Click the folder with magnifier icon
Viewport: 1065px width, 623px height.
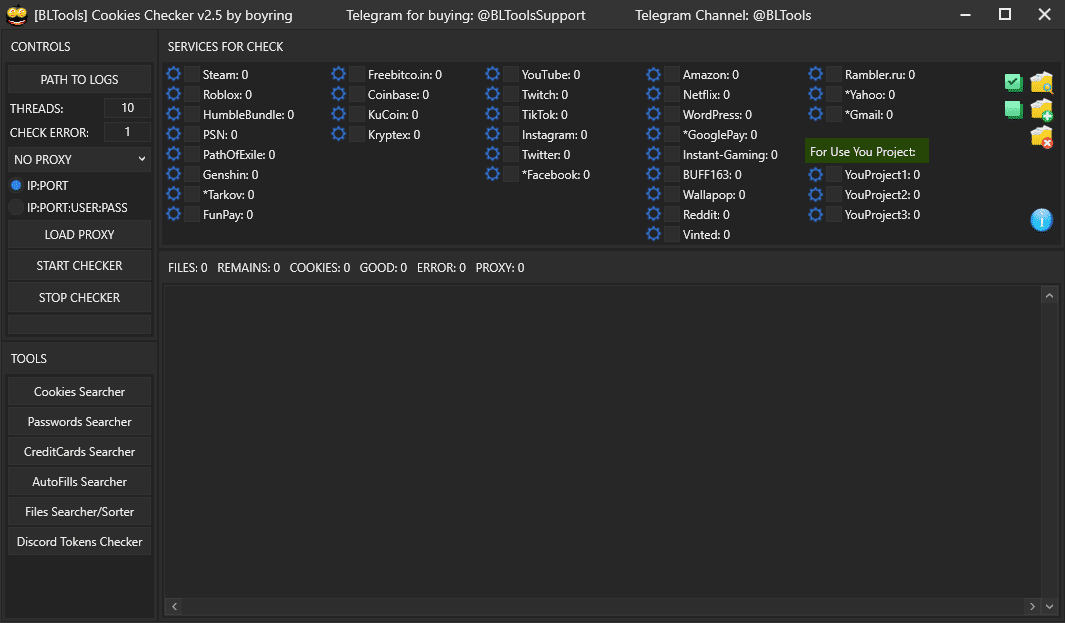(x=1041, y=84)
